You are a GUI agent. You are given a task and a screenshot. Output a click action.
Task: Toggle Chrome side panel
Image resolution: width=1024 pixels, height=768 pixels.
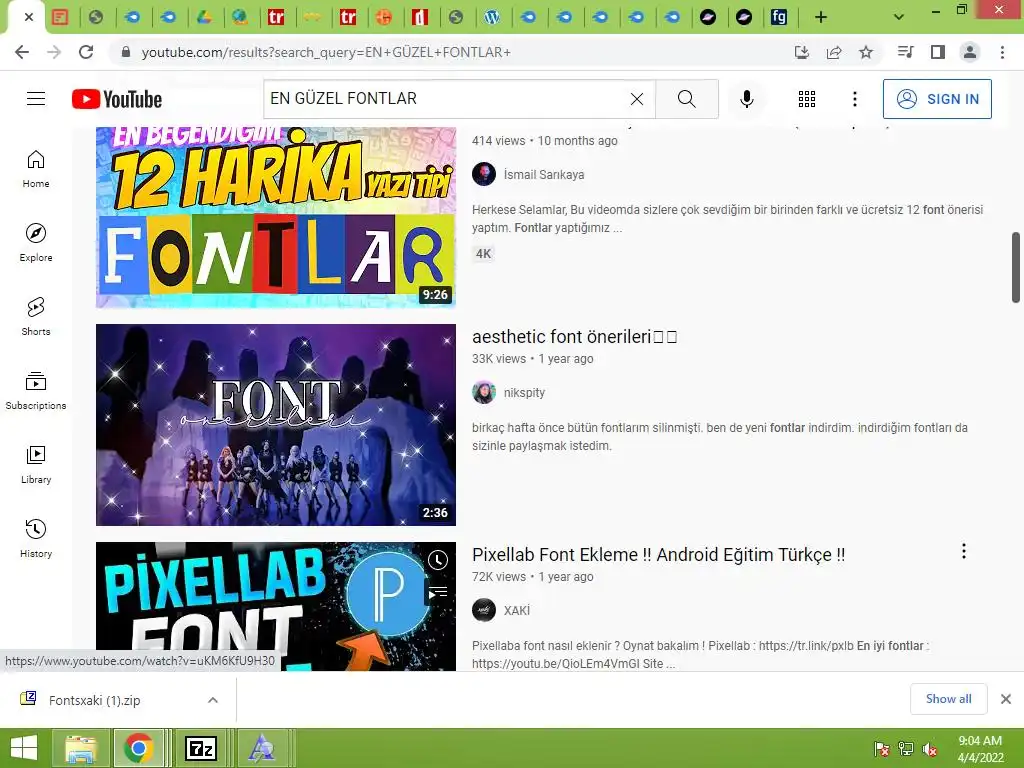click(938, 52)
